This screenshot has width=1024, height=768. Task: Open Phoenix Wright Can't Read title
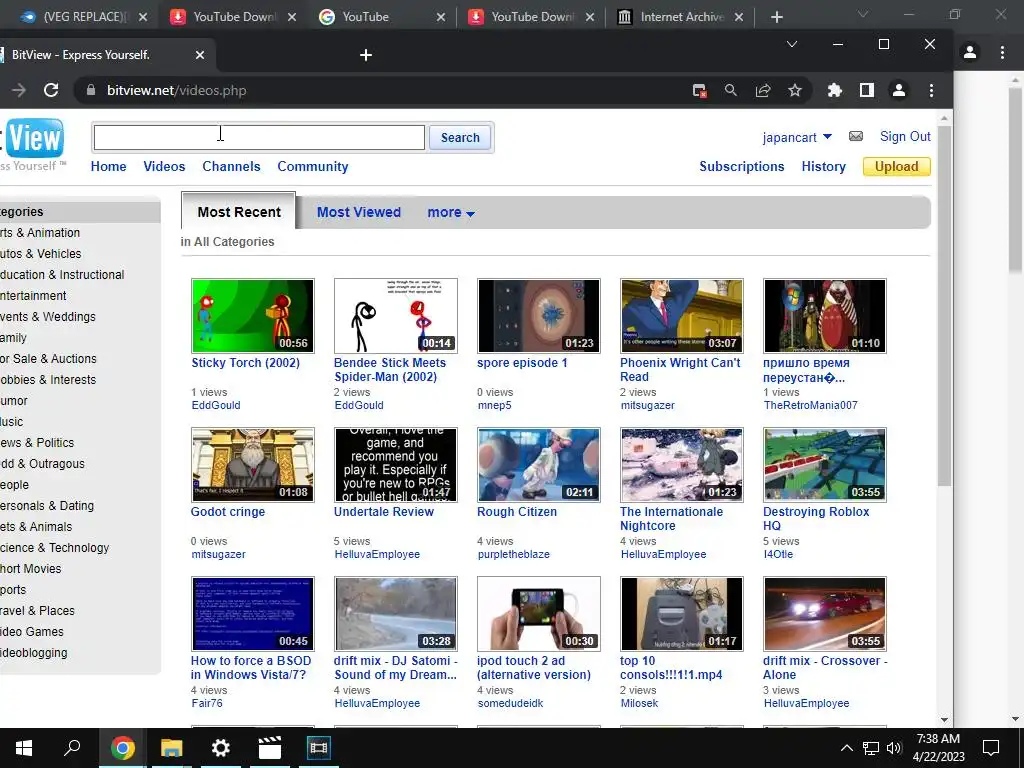(x=680, y=370)
